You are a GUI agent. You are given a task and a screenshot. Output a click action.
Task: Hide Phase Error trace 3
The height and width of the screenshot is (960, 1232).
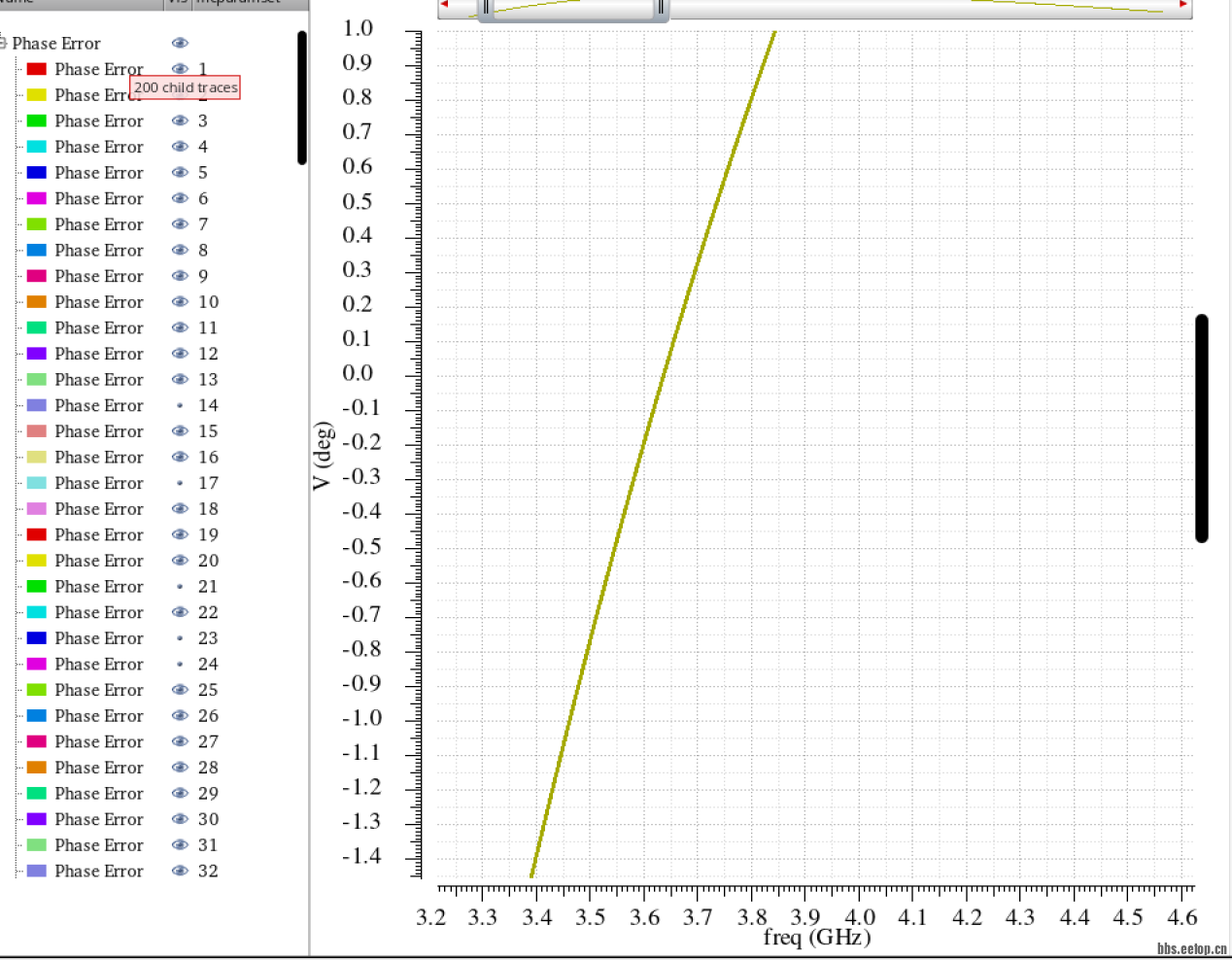(180, 120)
